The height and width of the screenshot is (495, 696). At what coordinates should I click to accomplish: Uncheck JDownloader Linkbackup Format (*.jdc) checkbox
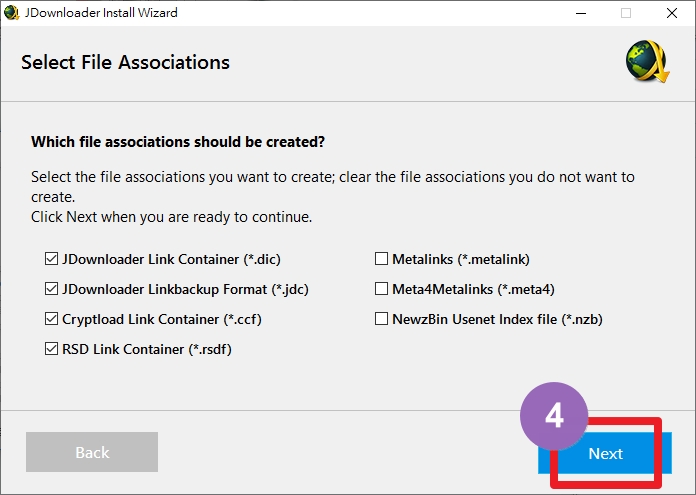click(x=51, y=289)
